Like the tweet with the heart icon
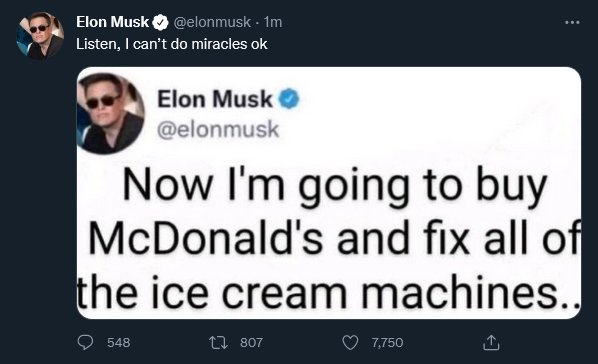This screenshot has height=364, width=598. 350,342
